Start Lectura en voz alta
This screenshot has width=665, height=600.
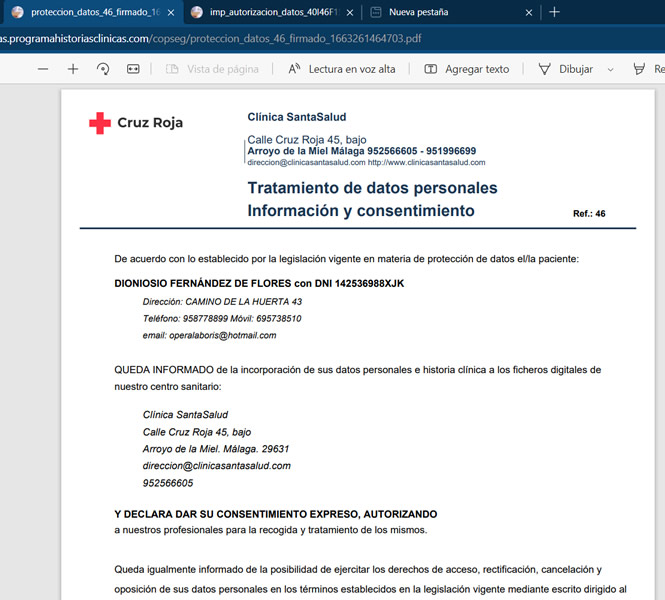pos(341,69)
